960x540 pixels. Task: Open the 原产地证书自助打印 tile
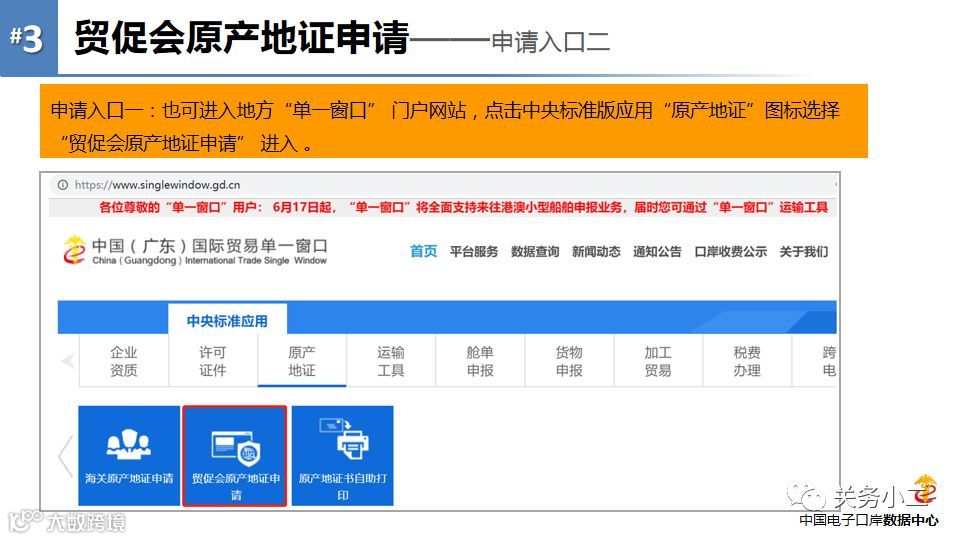[x=342, y=456]
